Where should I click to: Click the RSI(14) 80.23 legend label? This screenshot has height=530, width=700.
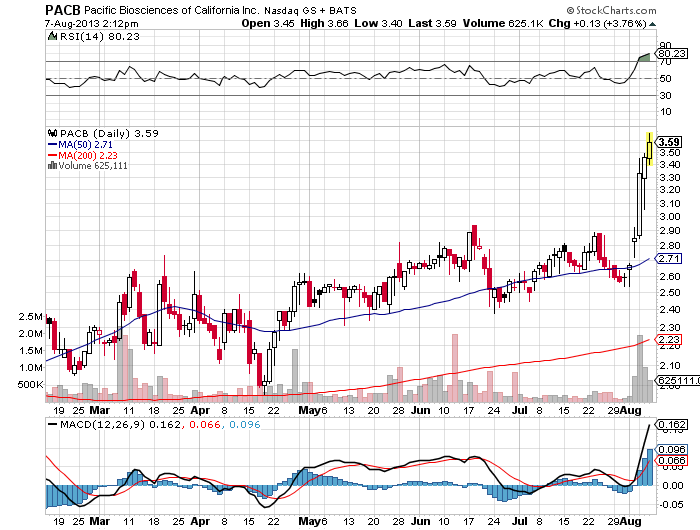(x=100, y=37)
